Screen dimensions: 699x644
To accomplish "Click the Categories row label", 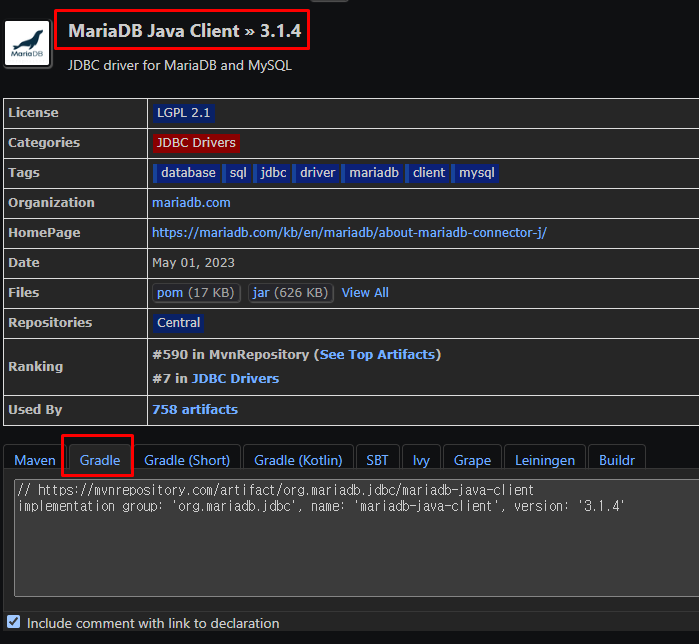I will [x=44, y=143].
